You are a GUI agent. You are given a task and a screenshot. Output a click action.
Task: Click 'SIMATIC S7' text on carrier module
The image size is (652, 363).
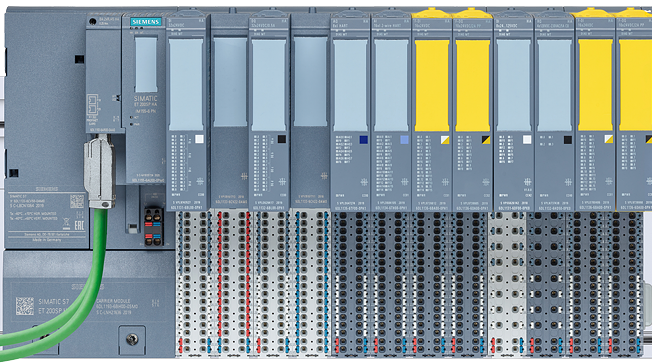[54, 301]
